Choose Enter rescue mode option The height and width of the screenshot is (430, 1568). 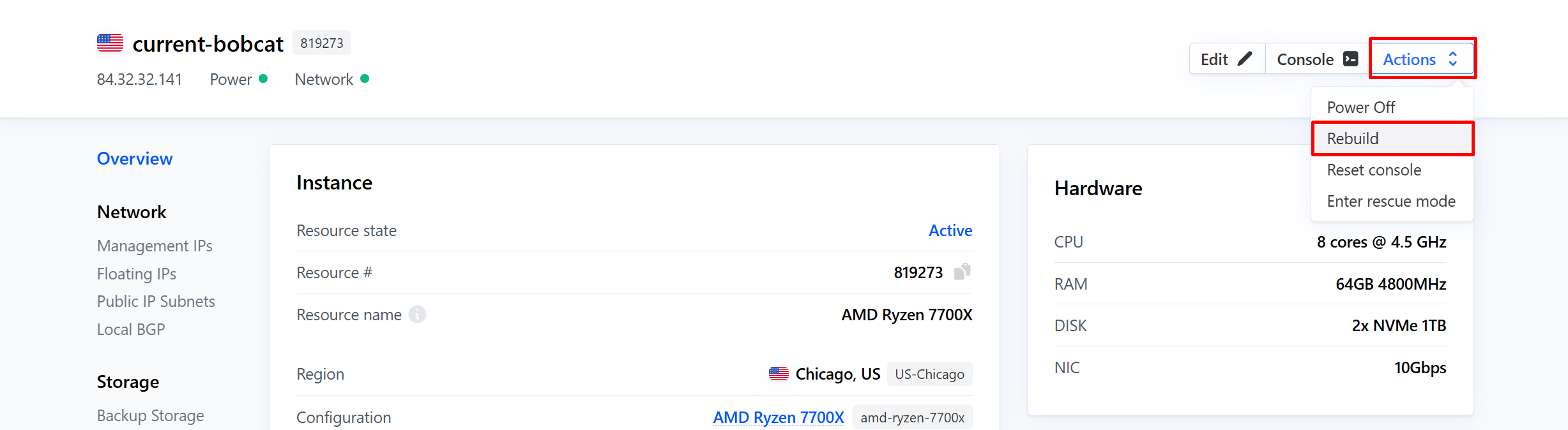1390,201
